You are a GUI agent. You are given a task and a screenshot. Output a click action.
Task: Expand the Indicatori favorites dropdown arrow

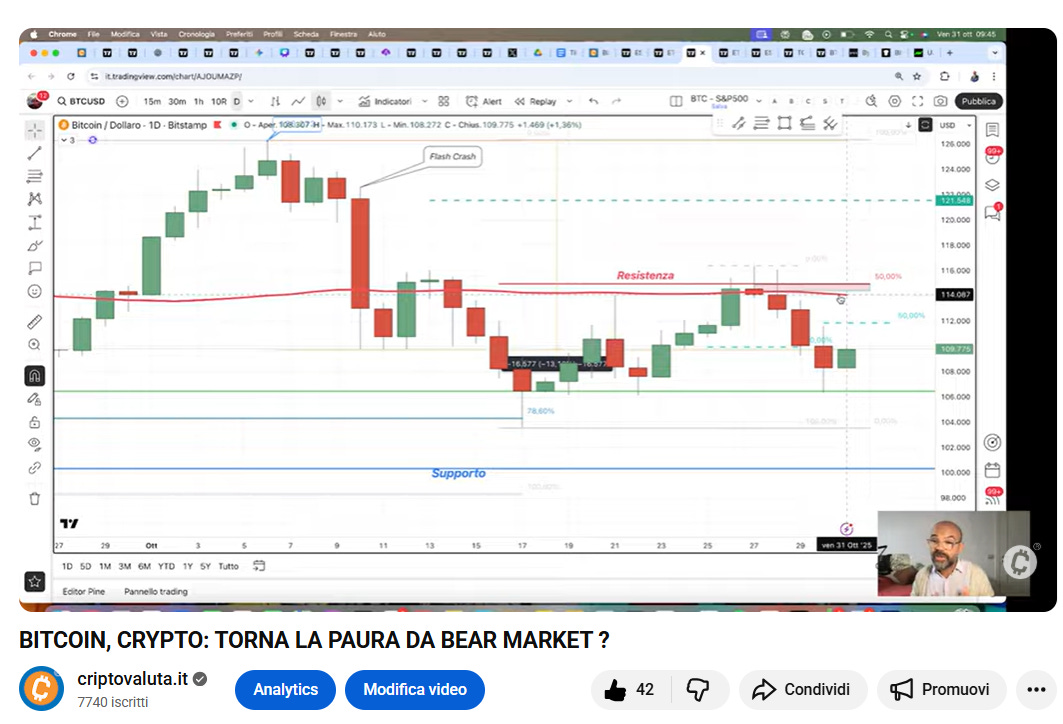click(x=424, y=101)
